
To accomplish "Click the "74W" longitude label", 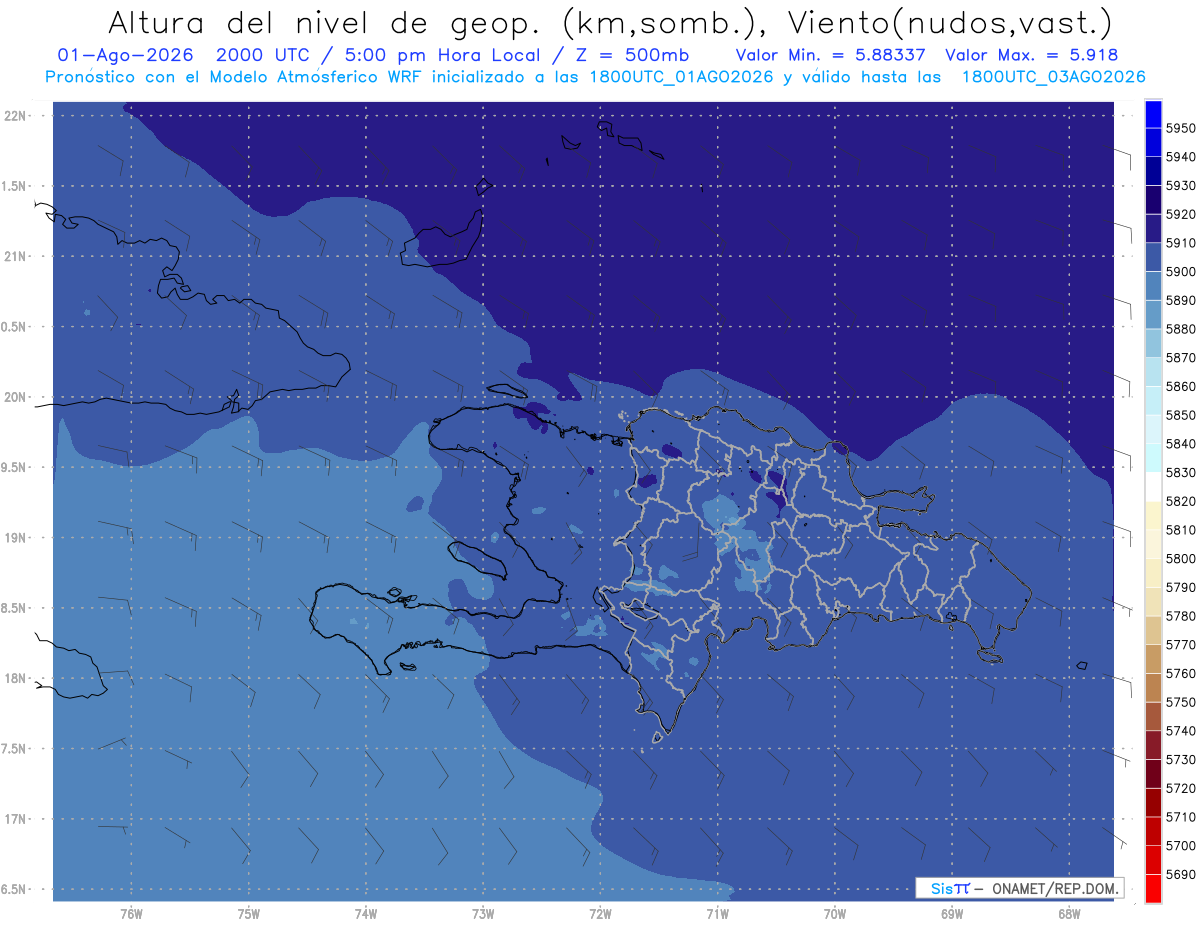I will coord(366,913).
